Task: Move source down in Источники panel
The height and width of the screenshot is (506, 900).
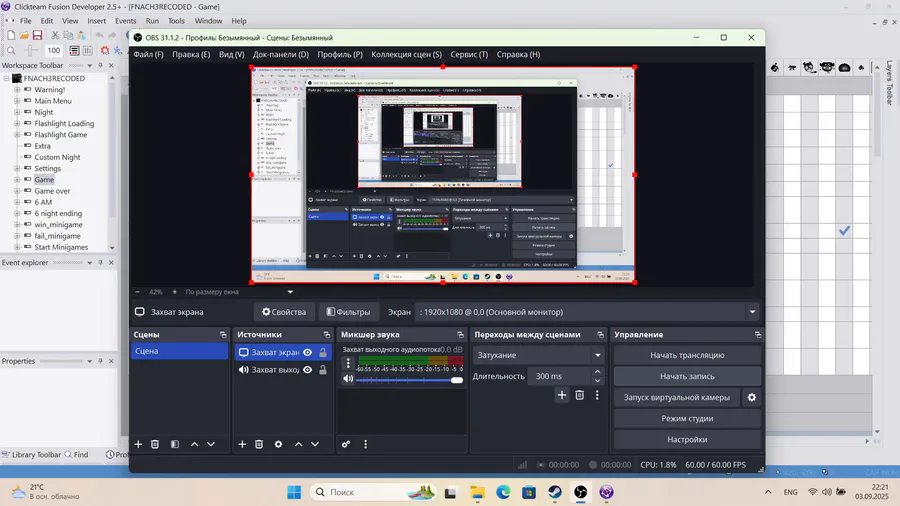Action: [315, 444]
